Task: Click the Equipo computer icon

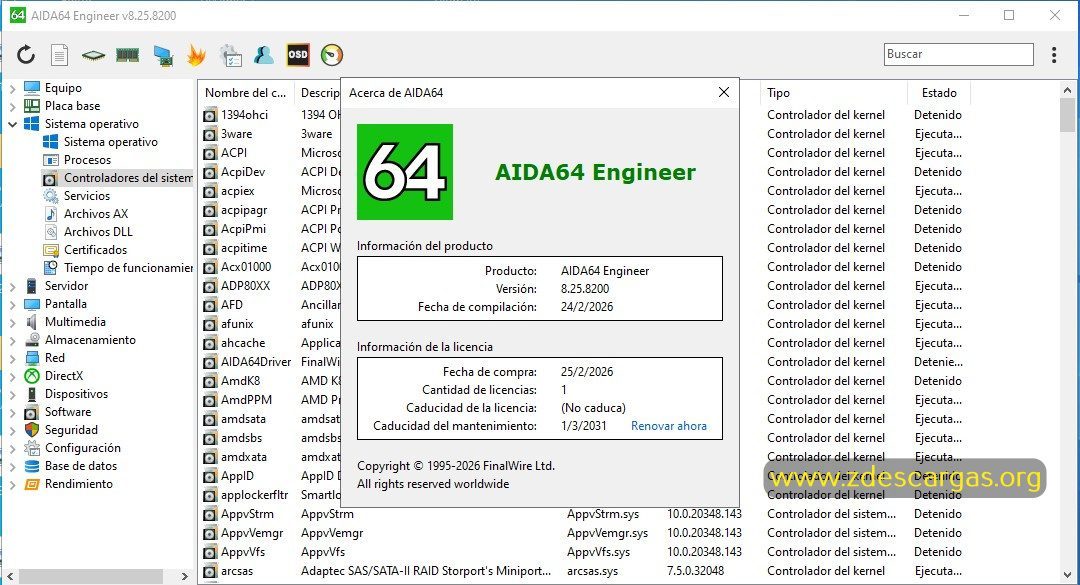Action: (x=32, y=88)
